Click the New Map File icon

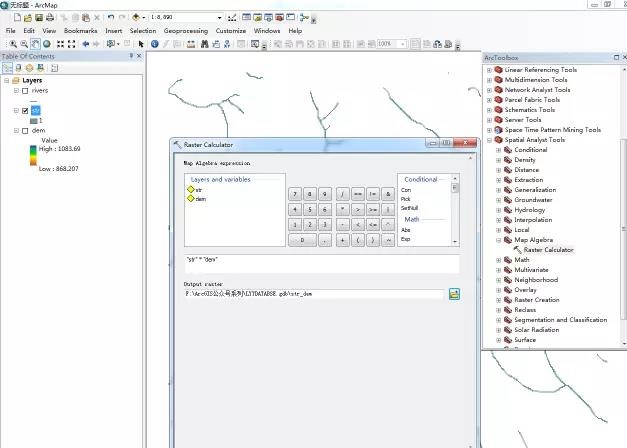(17, 17)
